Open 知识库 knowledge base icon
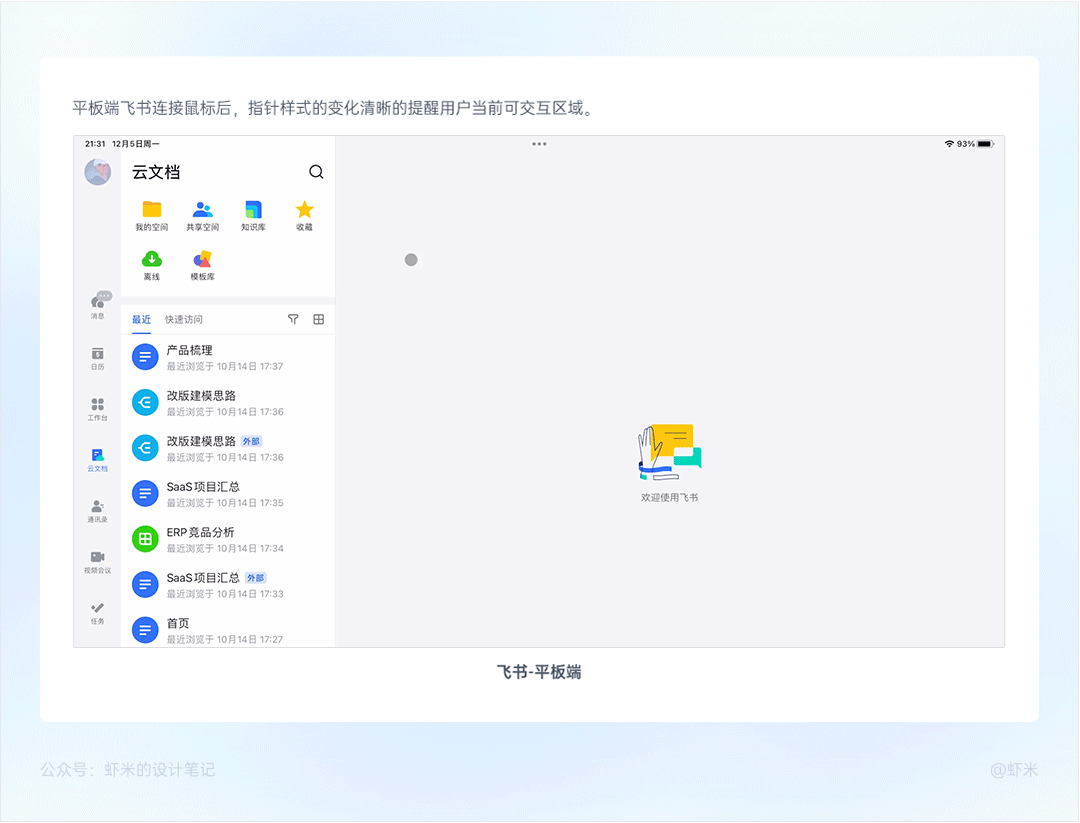 (253, 210)
